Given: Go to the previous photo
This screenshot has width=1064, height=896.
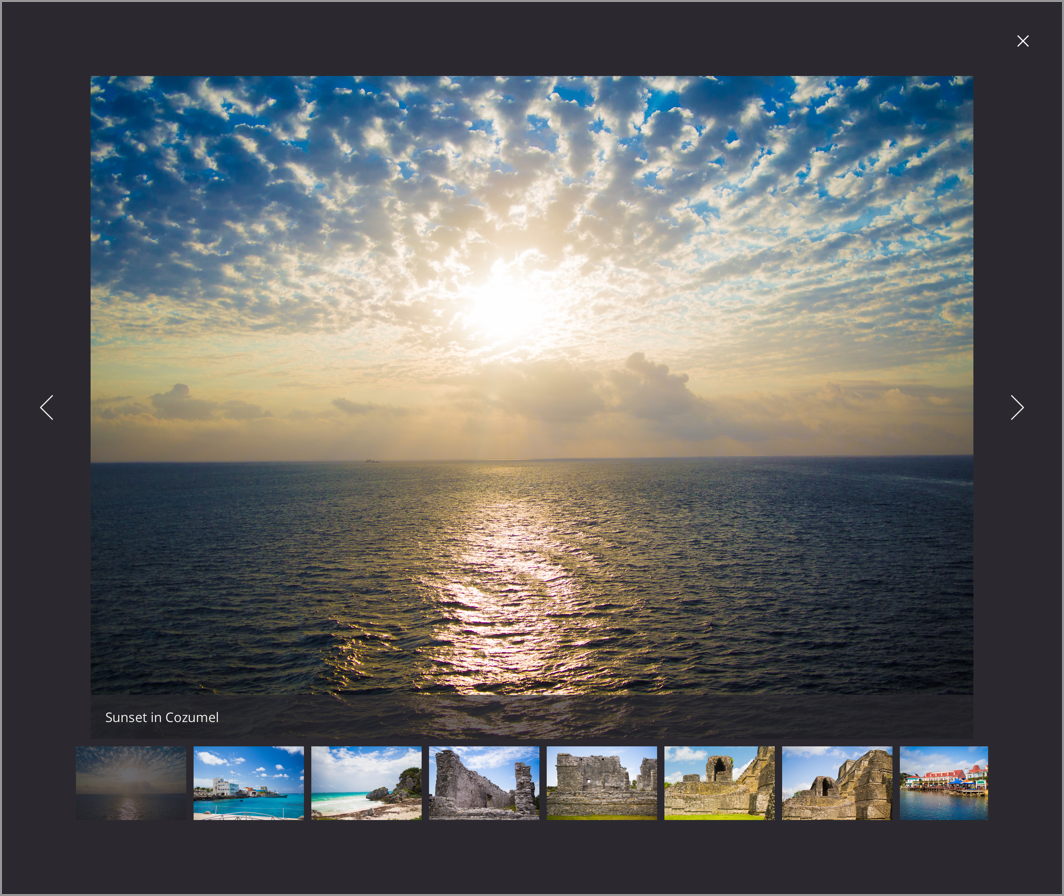Looking at the screenshot, I should 47,407.
